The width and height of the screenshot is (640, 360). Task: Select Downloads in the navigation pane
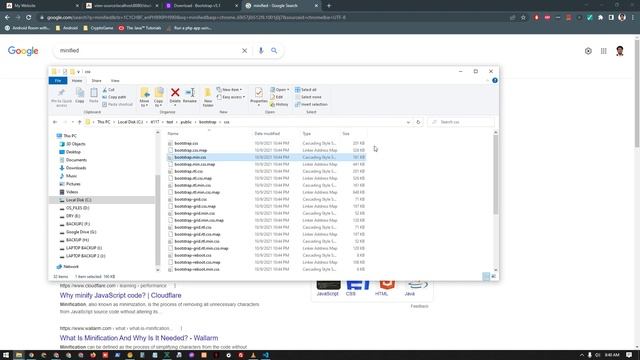76,168
